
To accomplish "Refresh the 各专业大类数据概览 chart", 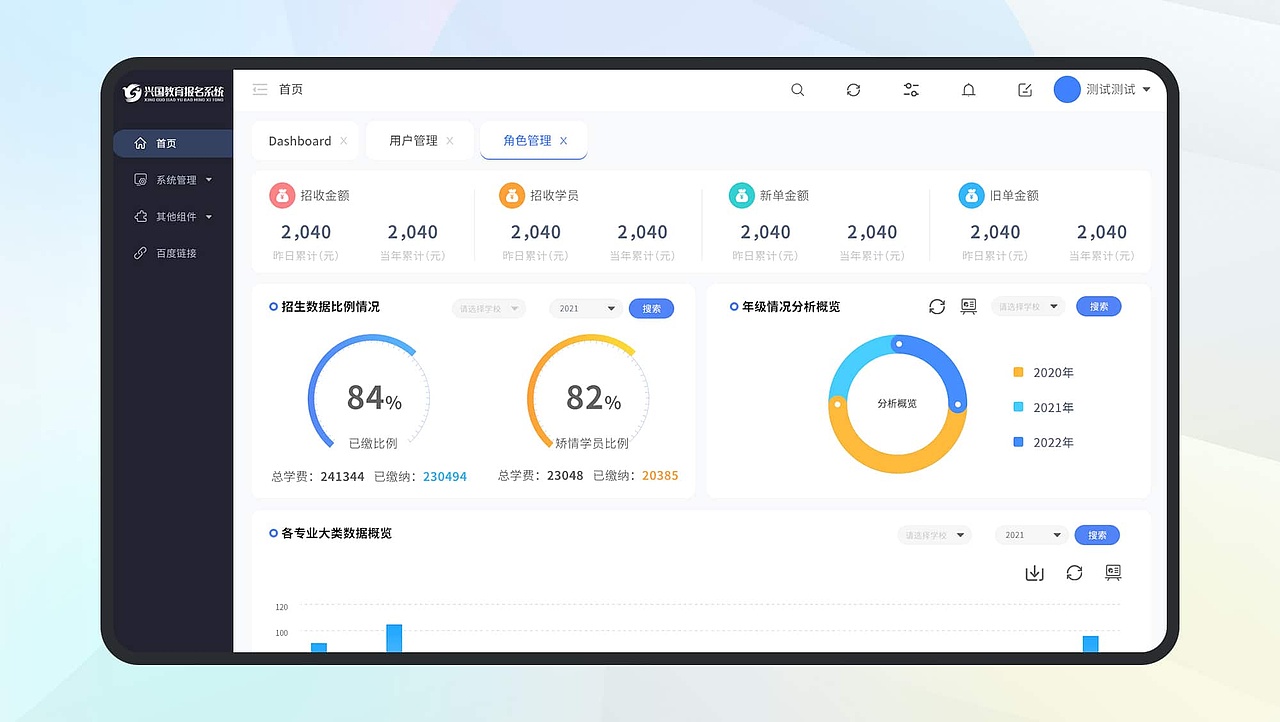I will pyautogui.click(x=1074, y=573).
